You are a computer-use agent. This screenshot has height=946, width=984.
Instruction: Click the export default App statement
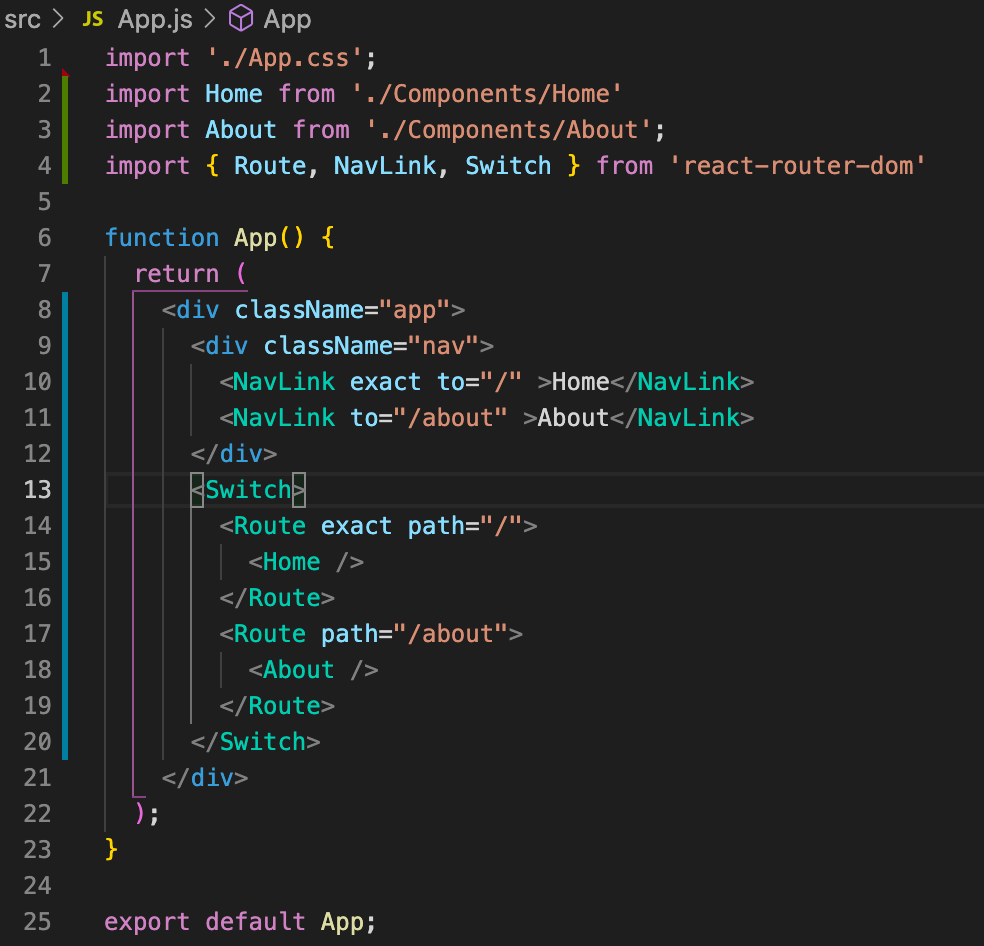240,921
